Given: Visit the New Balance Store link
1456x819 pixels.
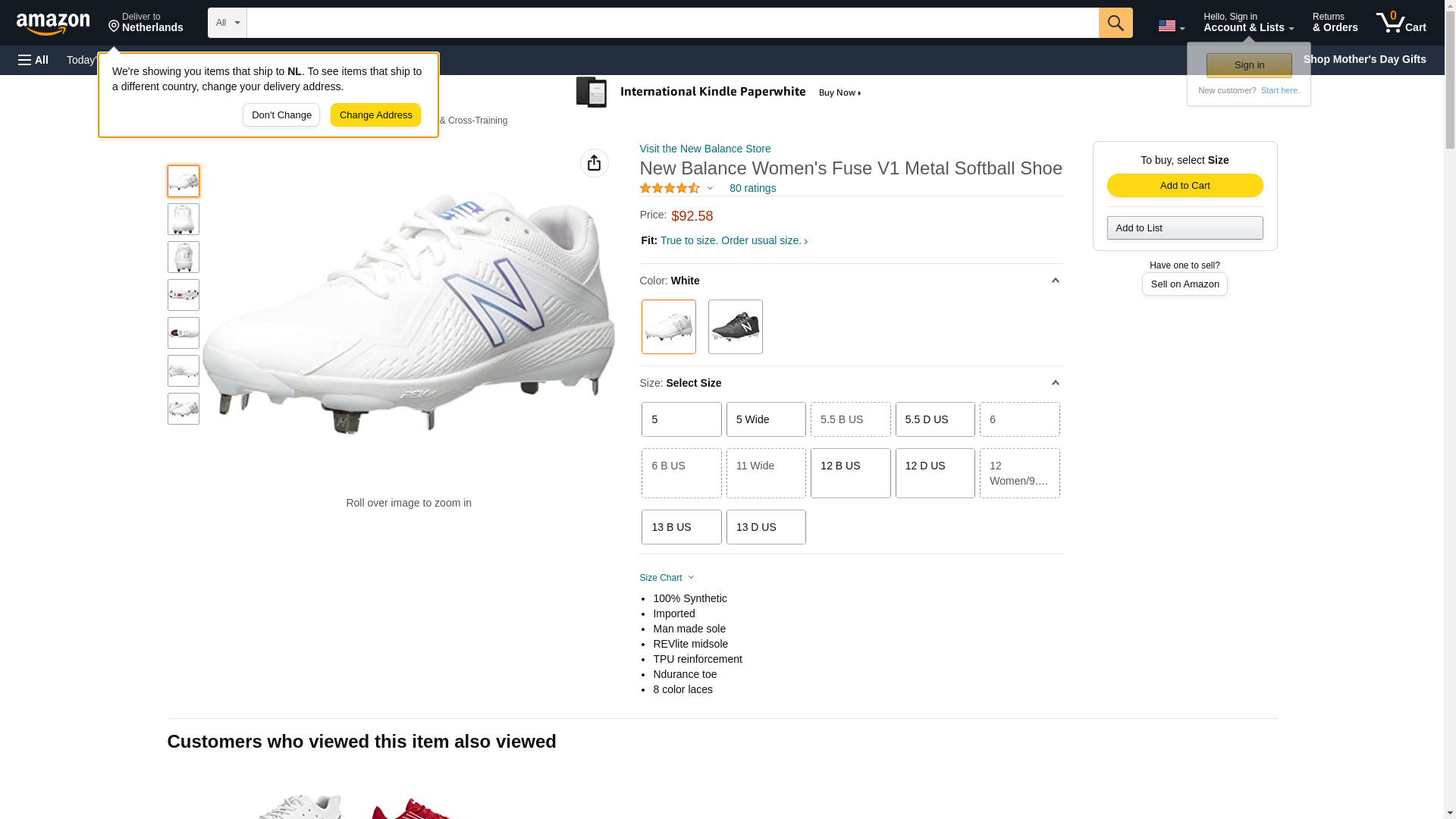Looking at the screenshot, I should pyautogui.click(x=704, y=149).
